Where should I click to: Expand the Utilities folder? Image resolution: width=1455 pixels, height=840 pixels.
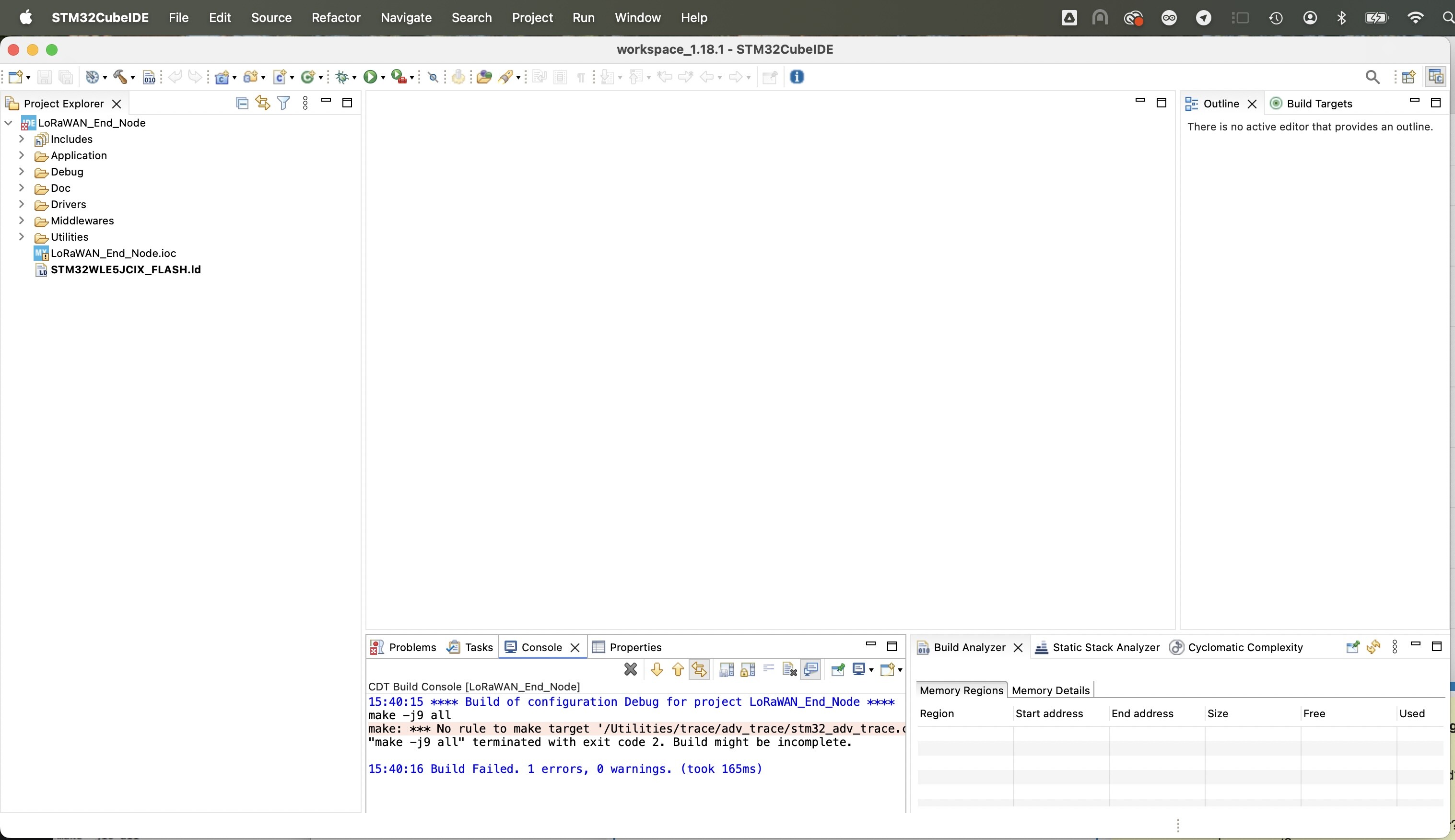[22, 236]
